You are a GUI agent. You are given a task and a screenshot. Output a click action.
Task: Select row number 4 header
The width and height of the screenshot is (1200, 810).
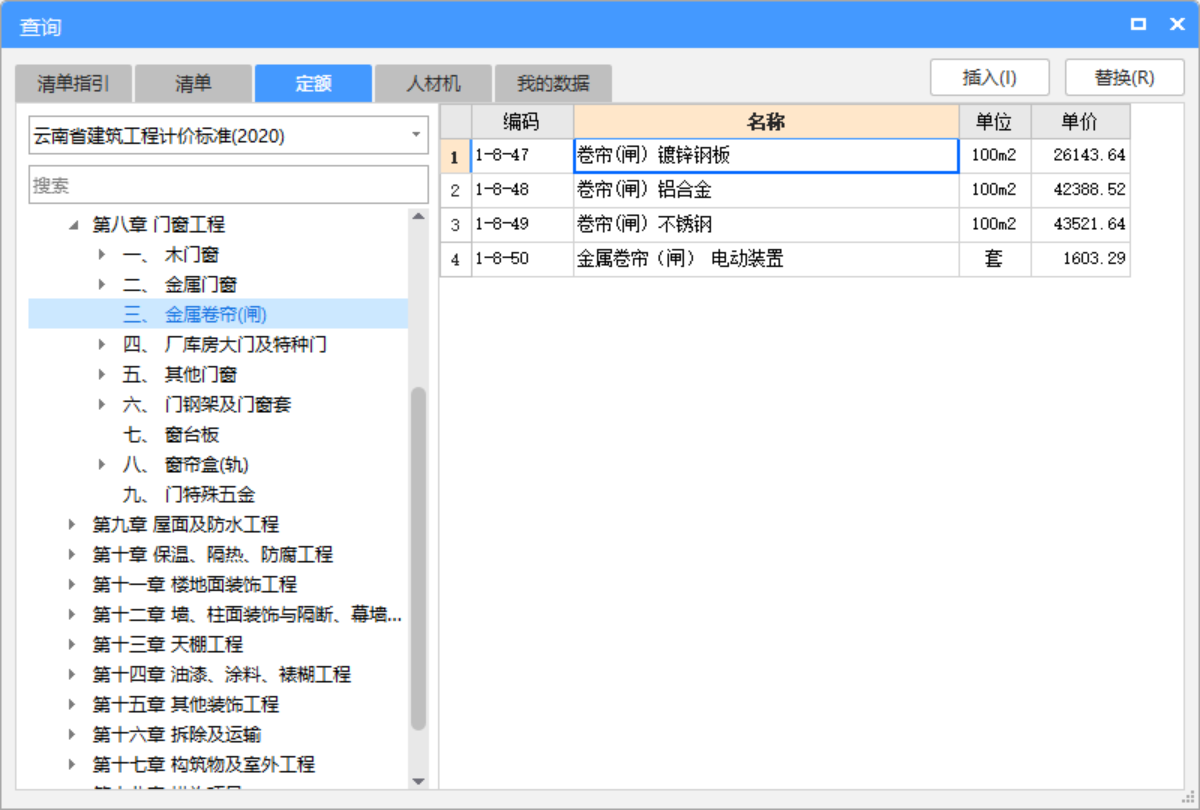[456, 259]
